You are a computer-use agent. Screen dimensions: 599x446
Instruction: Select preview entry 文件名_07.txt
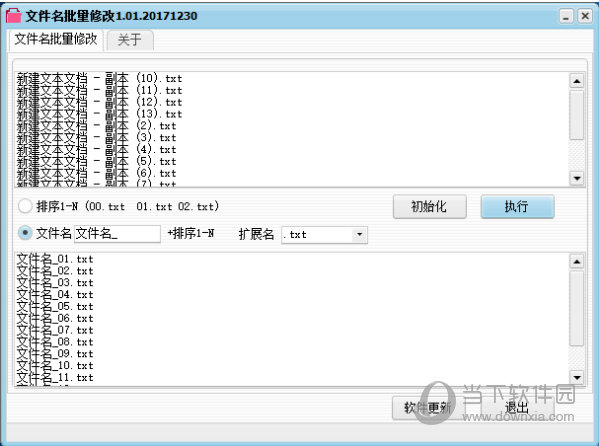tap(55, 330)
